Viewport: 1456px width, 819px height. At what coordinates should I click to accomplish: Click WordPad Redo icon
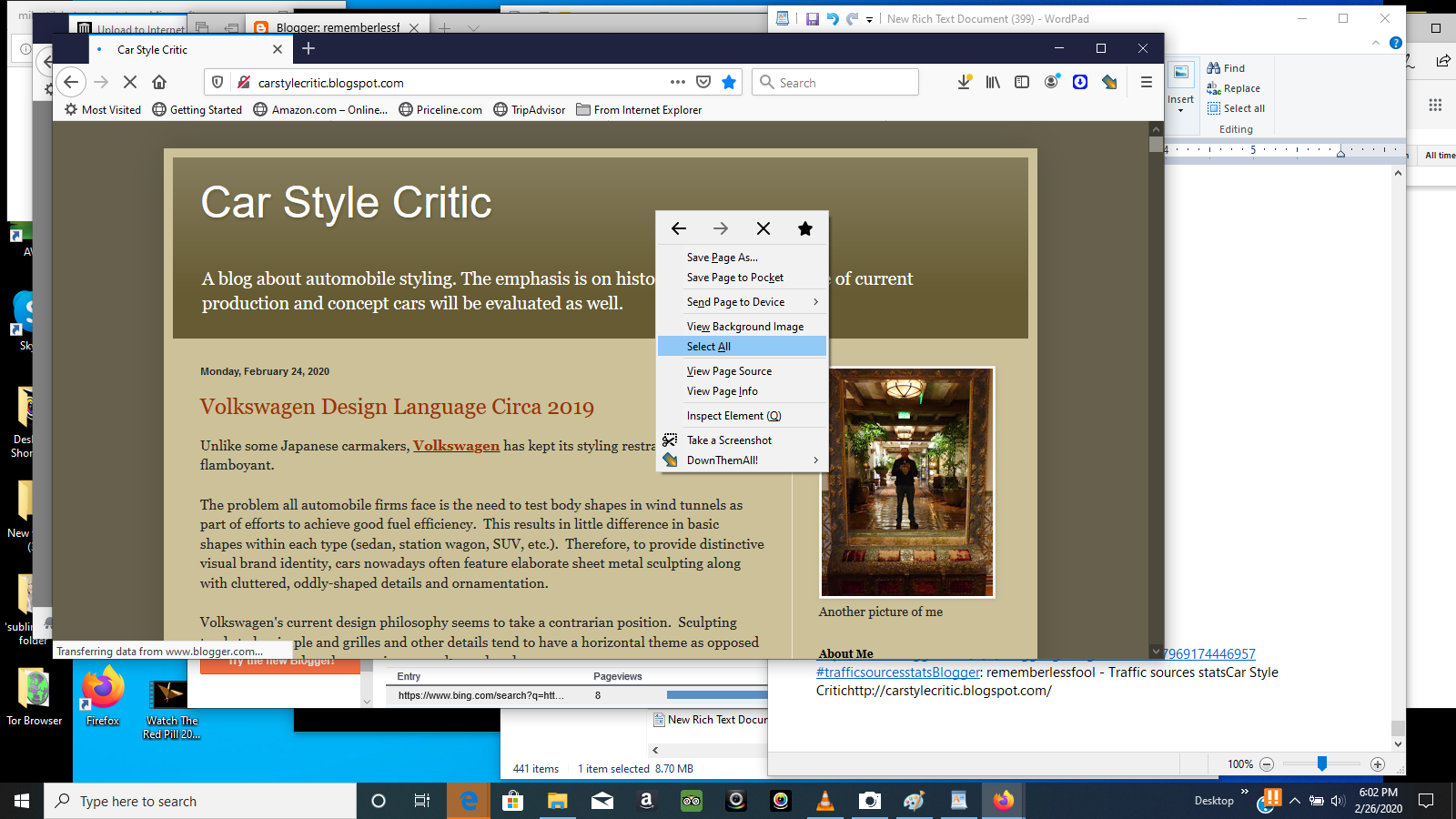point(852,18)
